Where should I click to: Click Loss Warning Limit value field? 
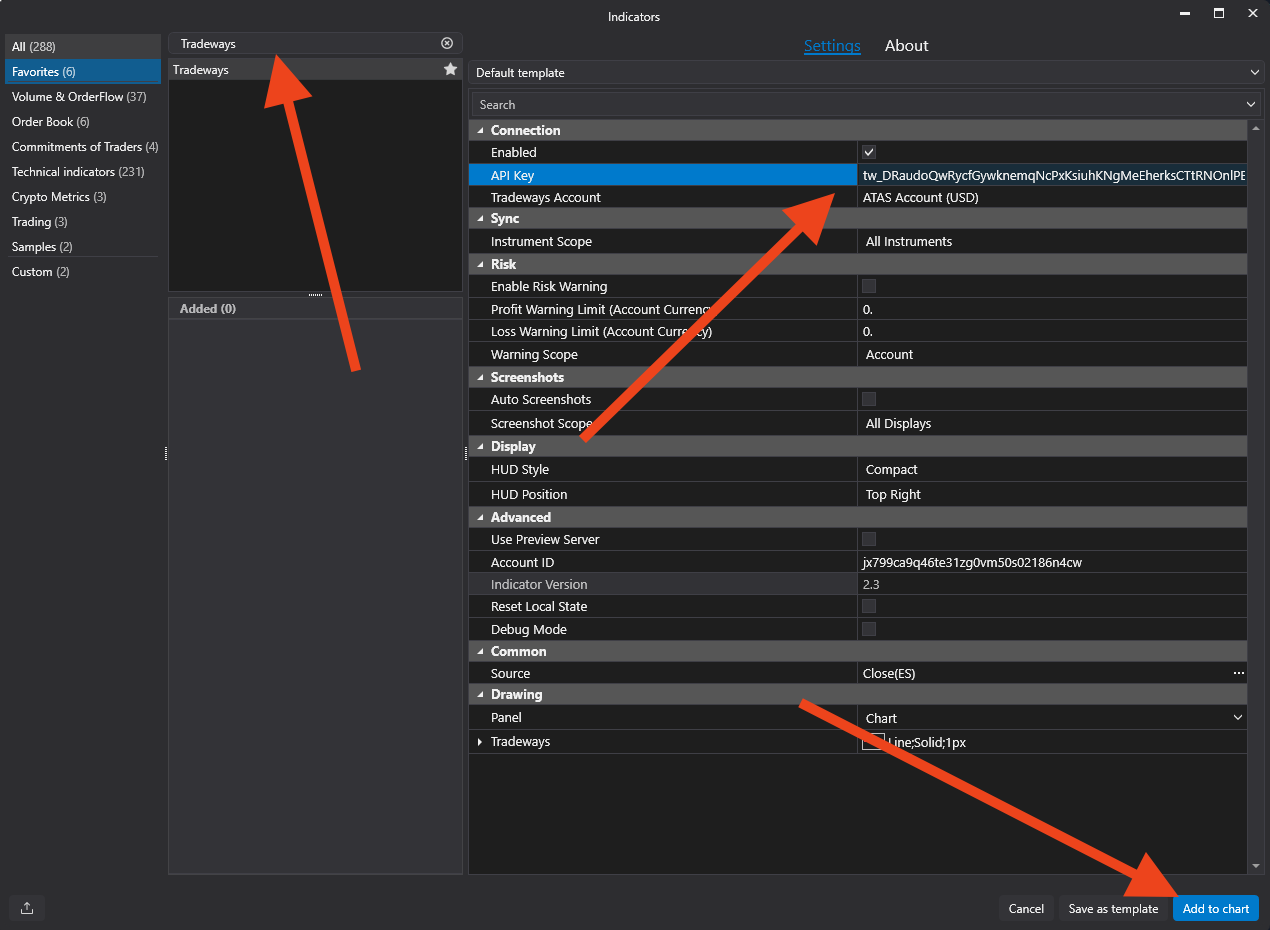(1053, 331)
